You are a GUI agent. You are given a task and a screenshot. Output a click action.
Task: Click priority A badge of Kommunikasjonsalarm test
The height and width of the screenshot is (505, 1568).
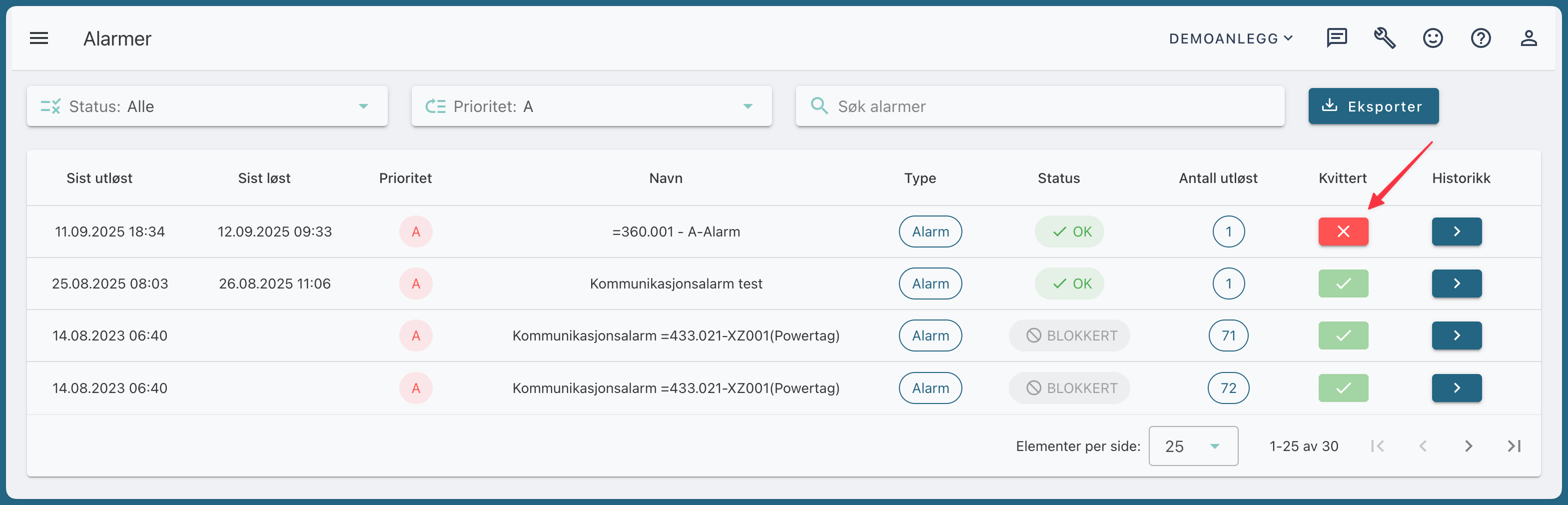click(416, 283)
